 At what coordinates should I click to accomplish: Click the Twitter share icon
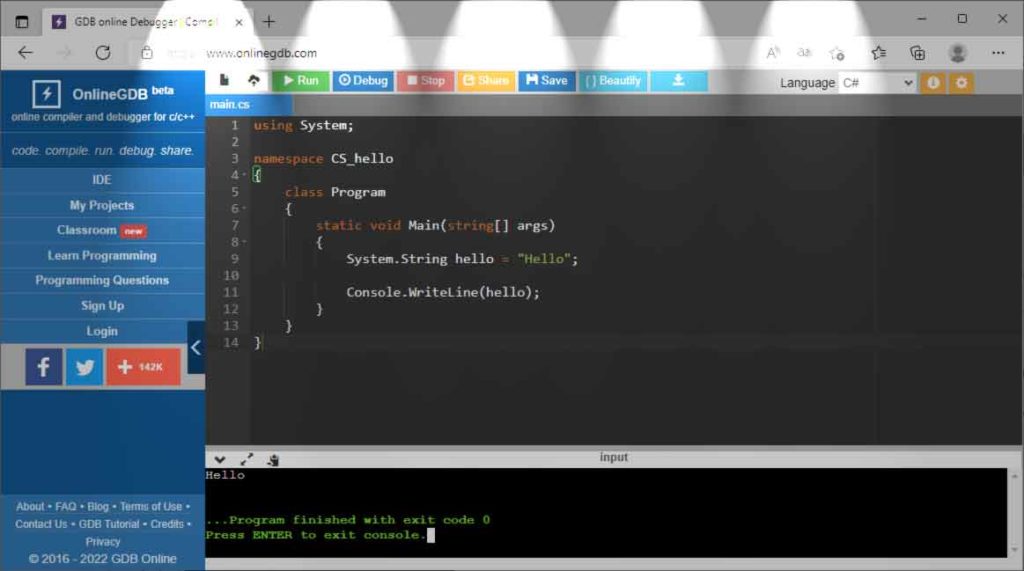point(85,367)
